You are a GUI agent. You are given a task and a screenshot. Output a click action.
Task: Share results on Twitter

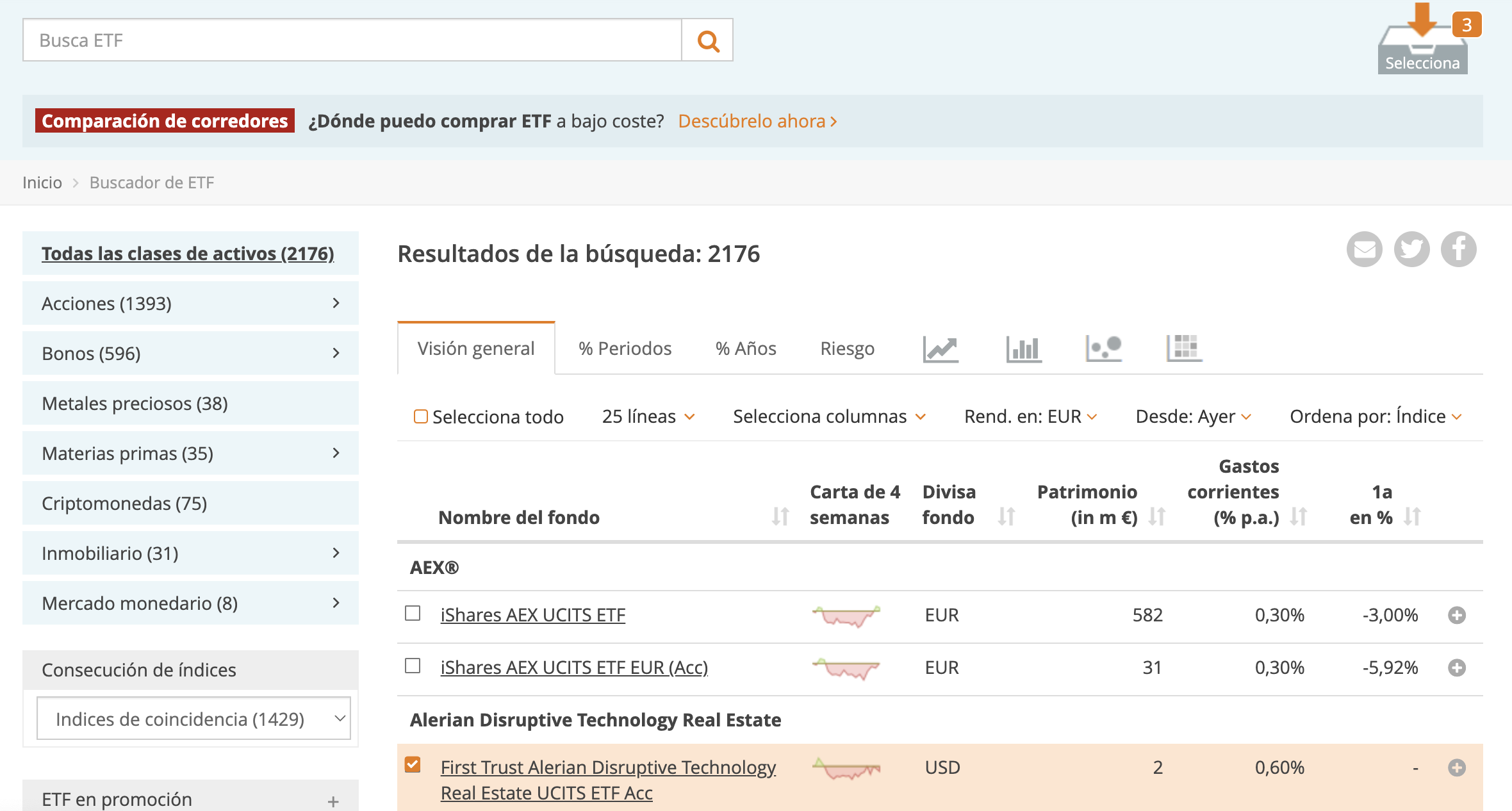click(x=1411, y=249)
